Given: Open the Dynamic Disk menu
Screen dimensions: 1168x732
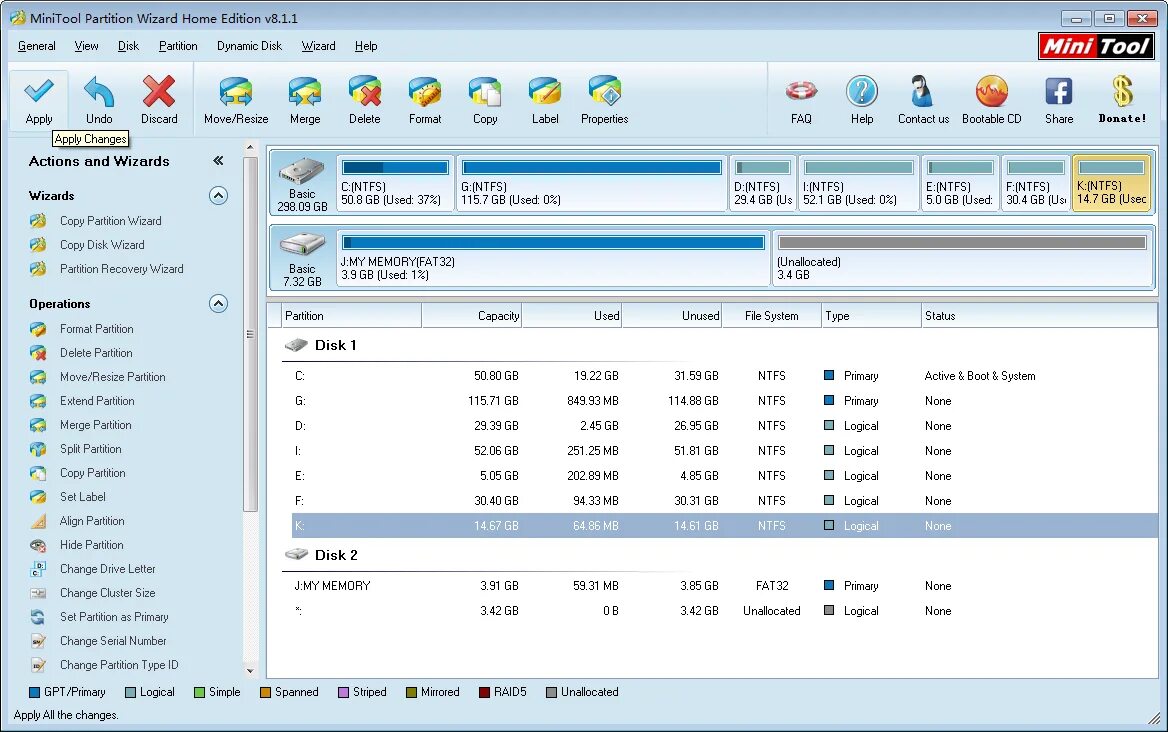Looking at the screenshot, I should (250, 46).
